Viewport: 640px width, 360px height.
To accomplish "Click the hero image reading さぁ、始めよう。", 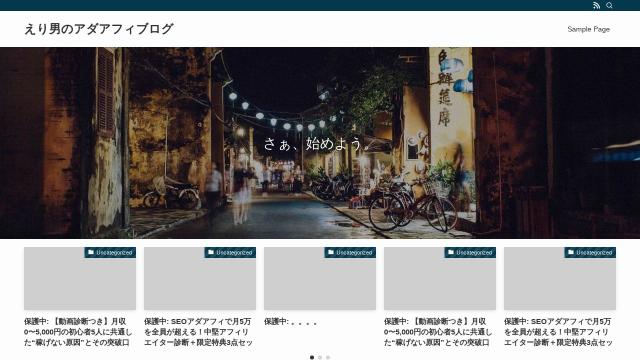I will coord(320,143).
